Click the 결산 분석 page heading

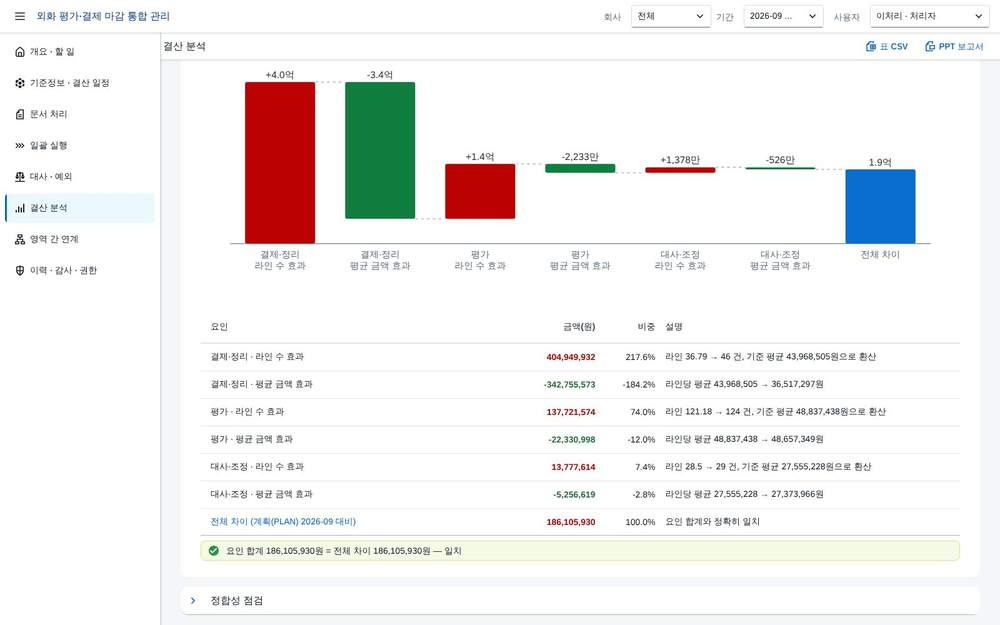click(184, 47)
